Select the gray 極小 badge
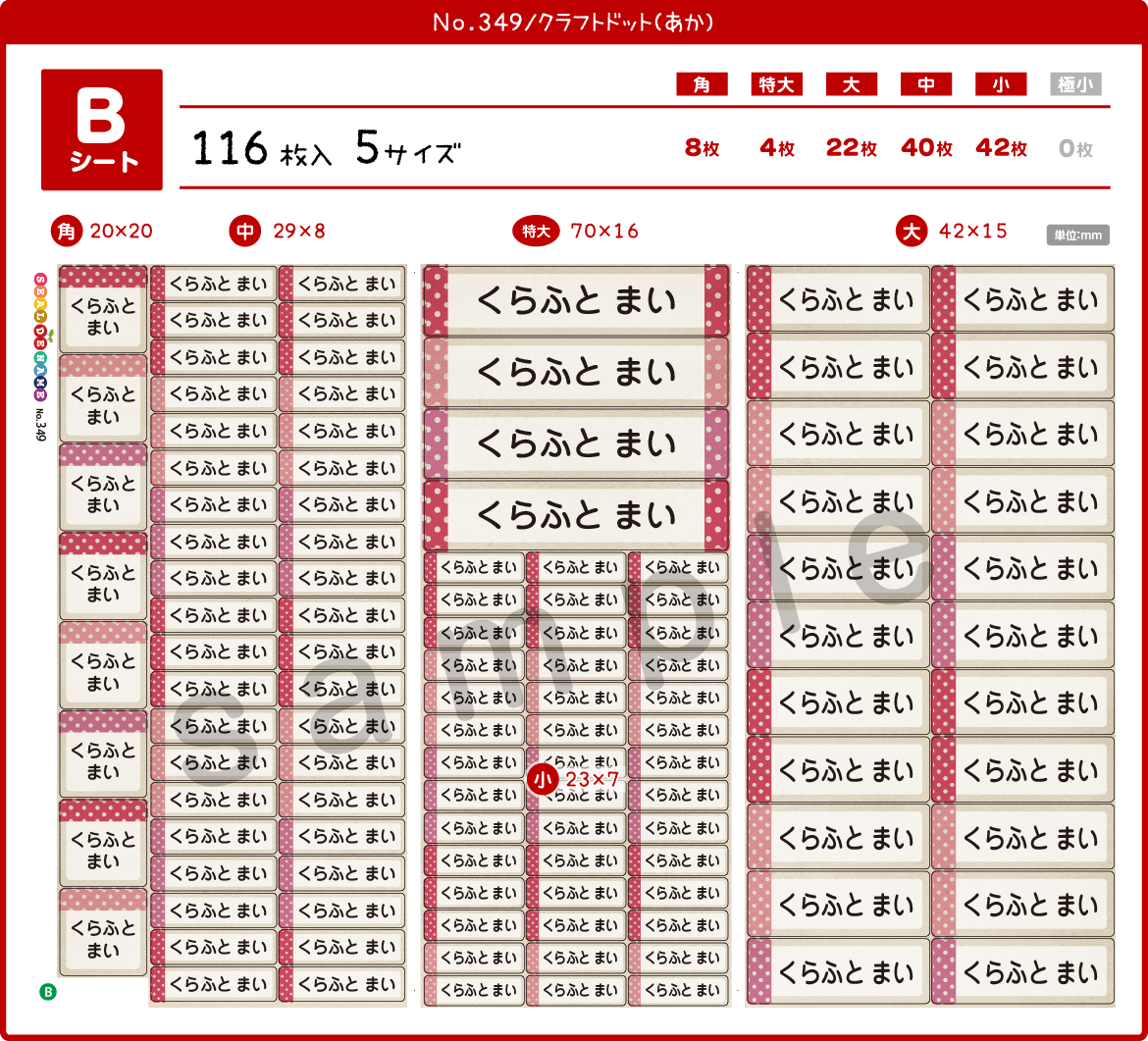The height and width of the screenshot is (1041, 1148). (x=1074, y=84)
